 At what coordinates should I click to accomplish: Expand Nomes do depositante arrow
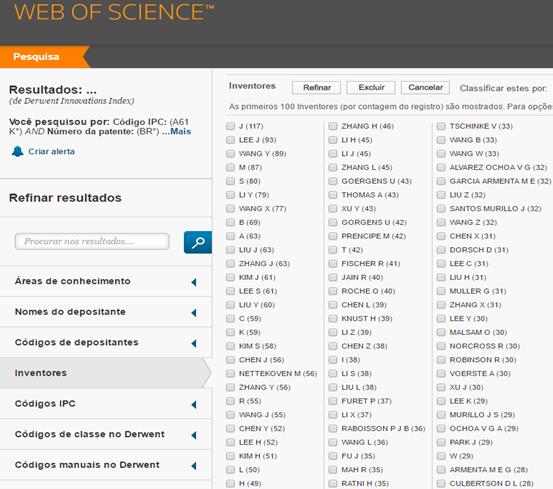[x=194, y=312]
